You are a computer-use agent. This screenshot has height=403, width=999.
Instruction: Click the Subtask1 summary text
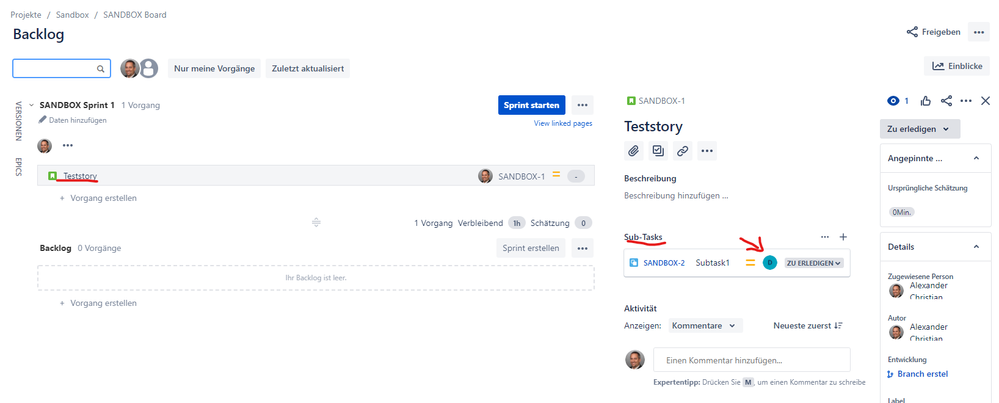point(712,262)
